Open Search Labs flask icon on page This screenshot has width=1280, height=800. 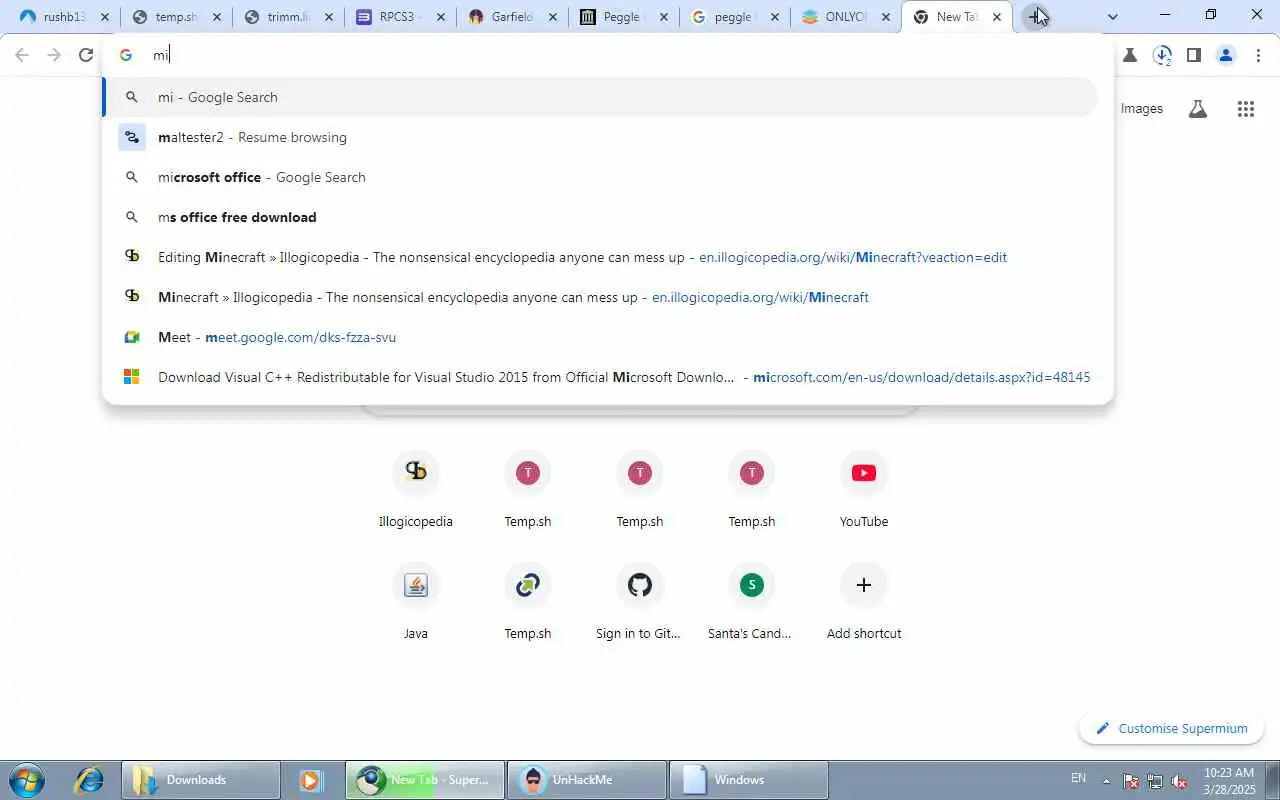pyautogui.click(x=1198, y=109)
